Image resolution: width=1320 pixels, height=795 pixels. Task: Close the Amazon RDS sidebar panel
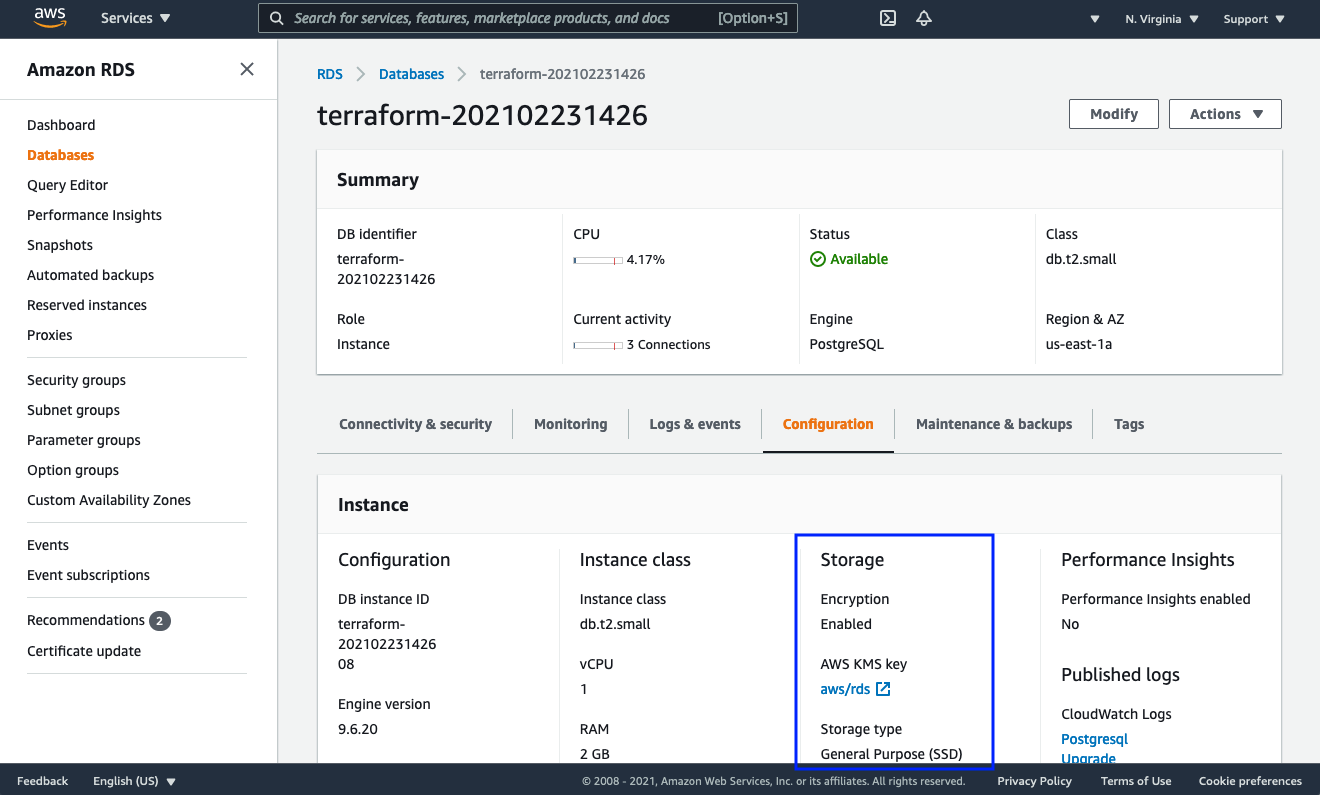(247, 69)
